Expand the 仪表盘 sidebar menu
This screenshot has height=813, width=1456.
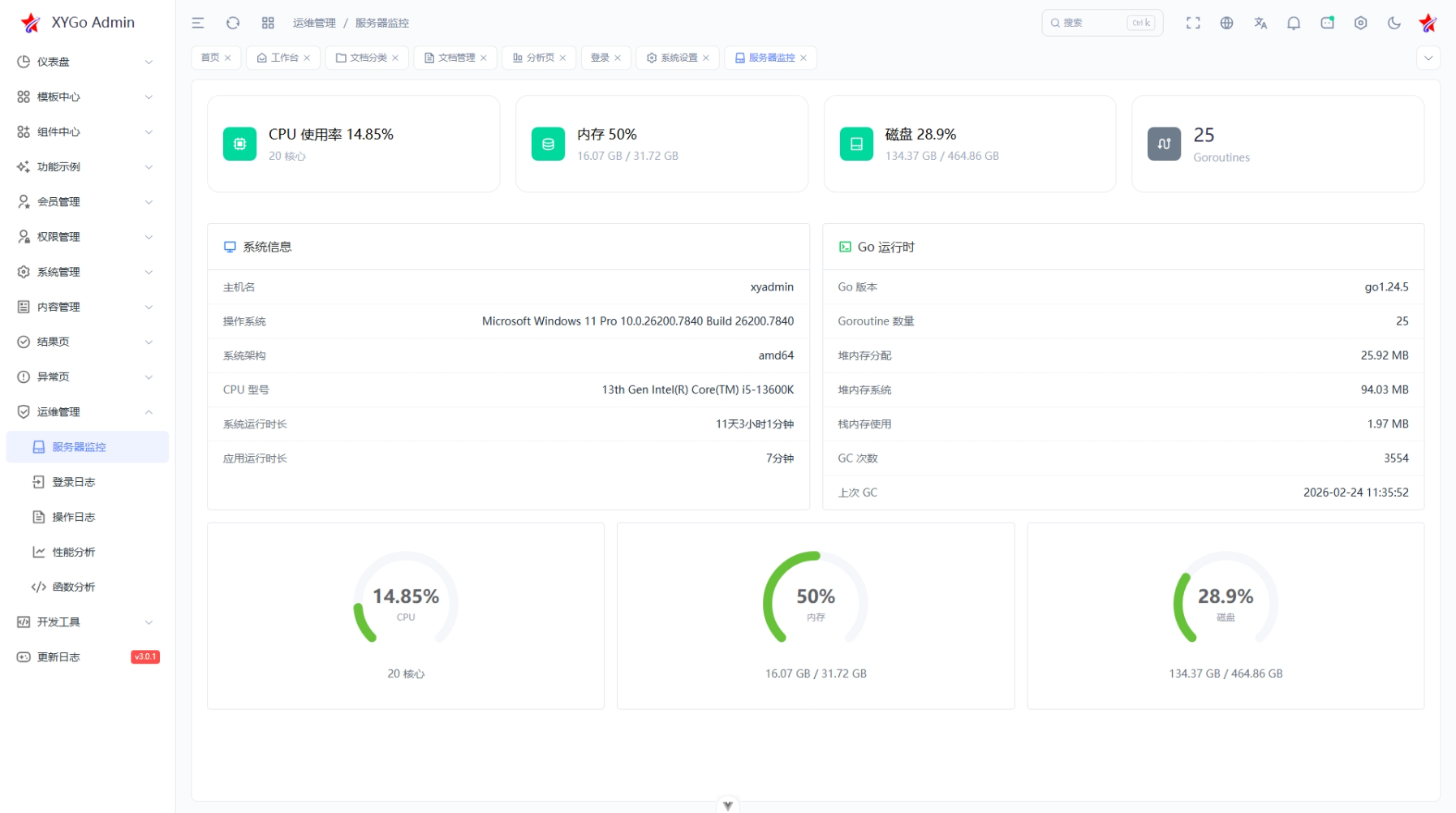pyautogui.click(x=87, y=62)
